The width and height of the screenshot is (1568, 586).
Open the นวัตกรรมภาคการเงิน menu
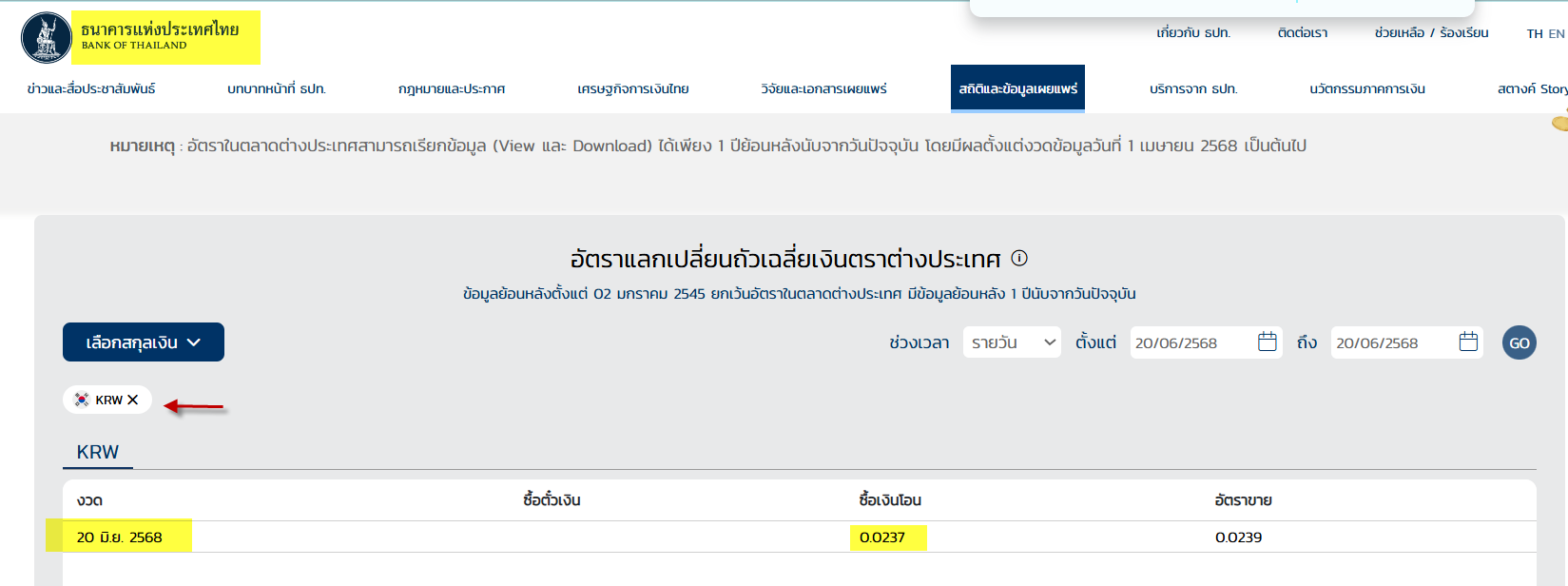tap(1366, 88)
